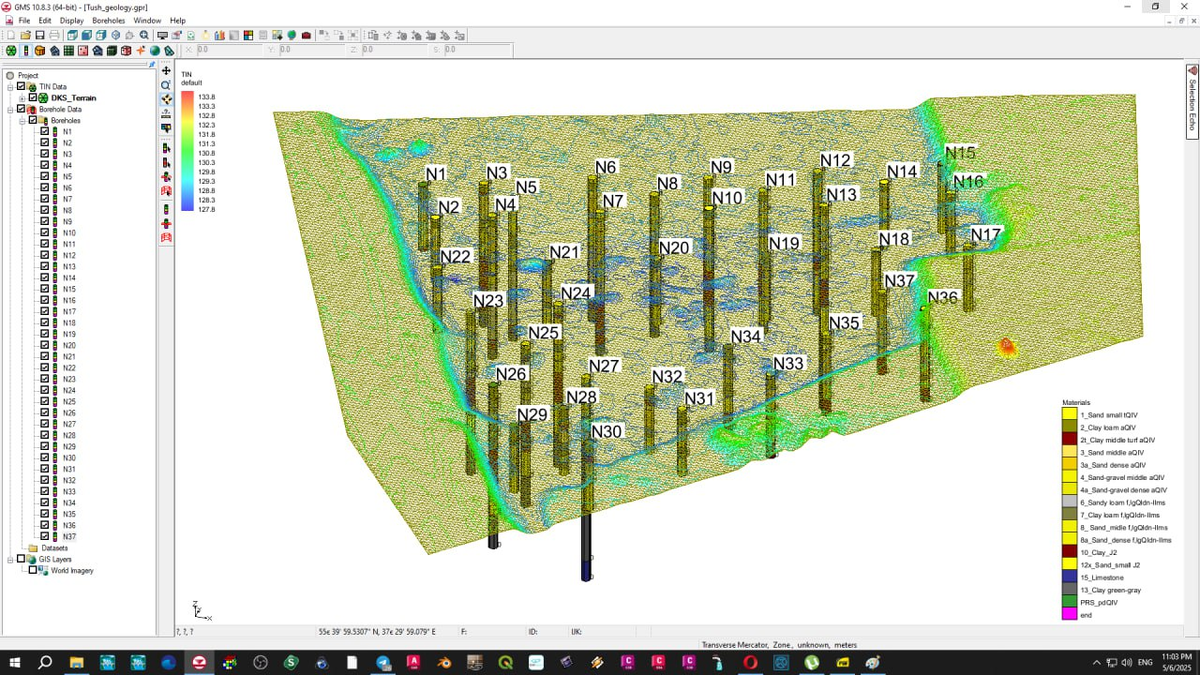Open the Help menu
1200x675 pixels.
click(178, 20)
